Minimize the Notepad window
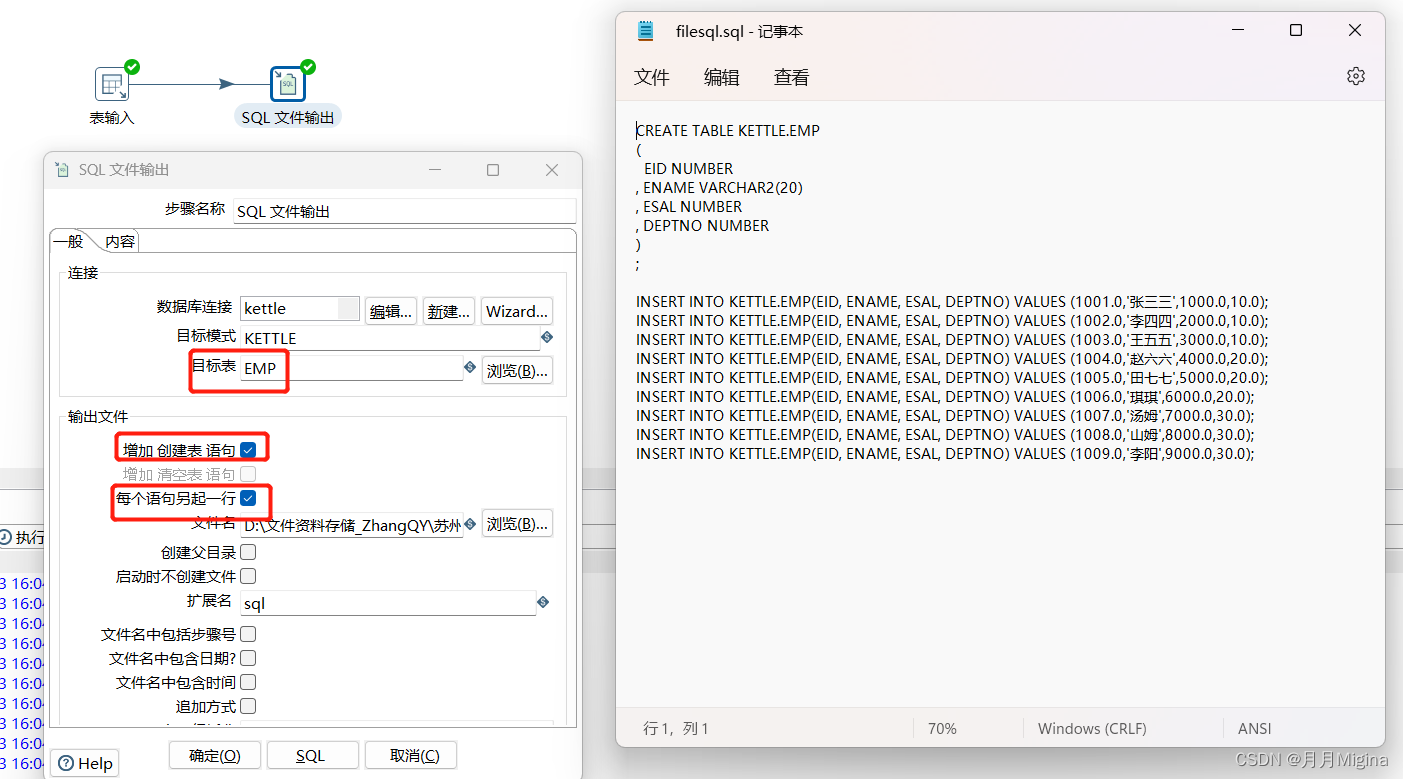 pyautogui.click(x=1238, y=31)
